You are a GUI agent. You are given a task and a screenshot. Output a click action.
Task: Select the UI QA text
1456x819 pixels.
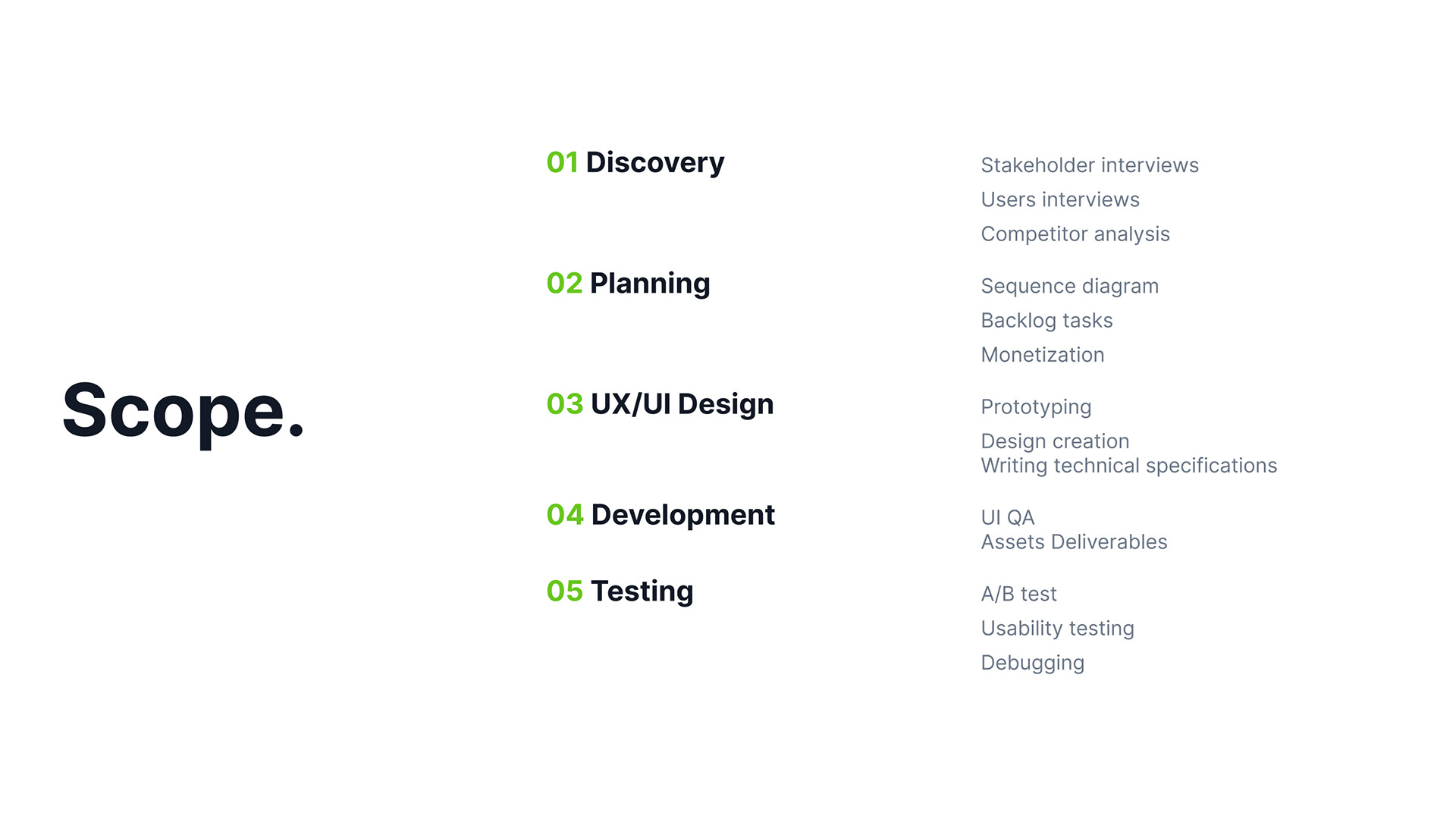[x=1007, y=517]
